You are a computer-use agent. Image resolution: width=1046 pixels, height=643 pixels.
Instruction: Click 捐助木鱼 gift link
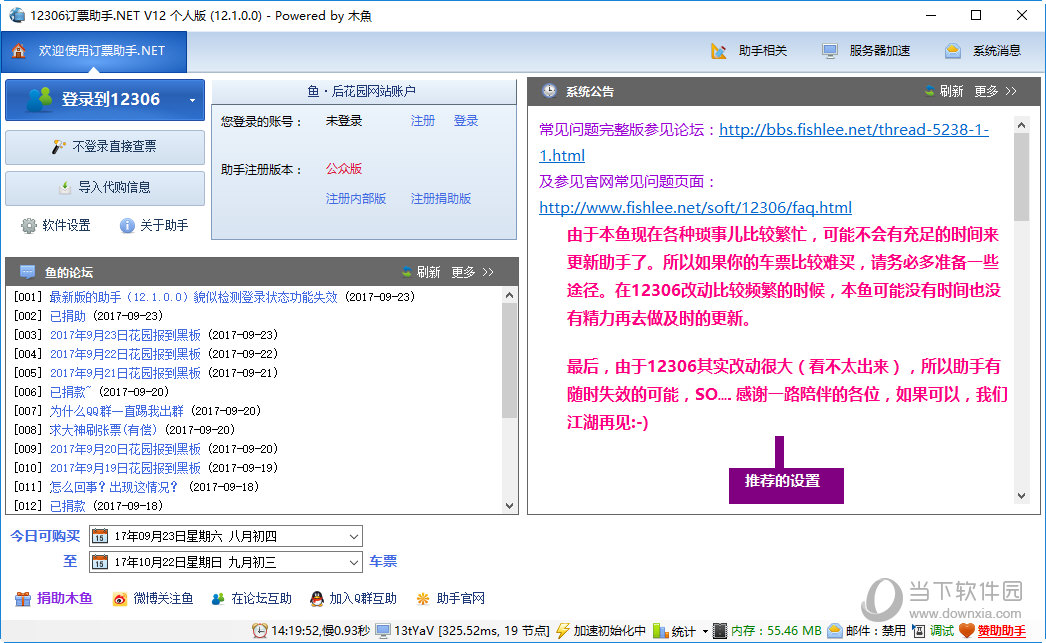coord(53,599)
